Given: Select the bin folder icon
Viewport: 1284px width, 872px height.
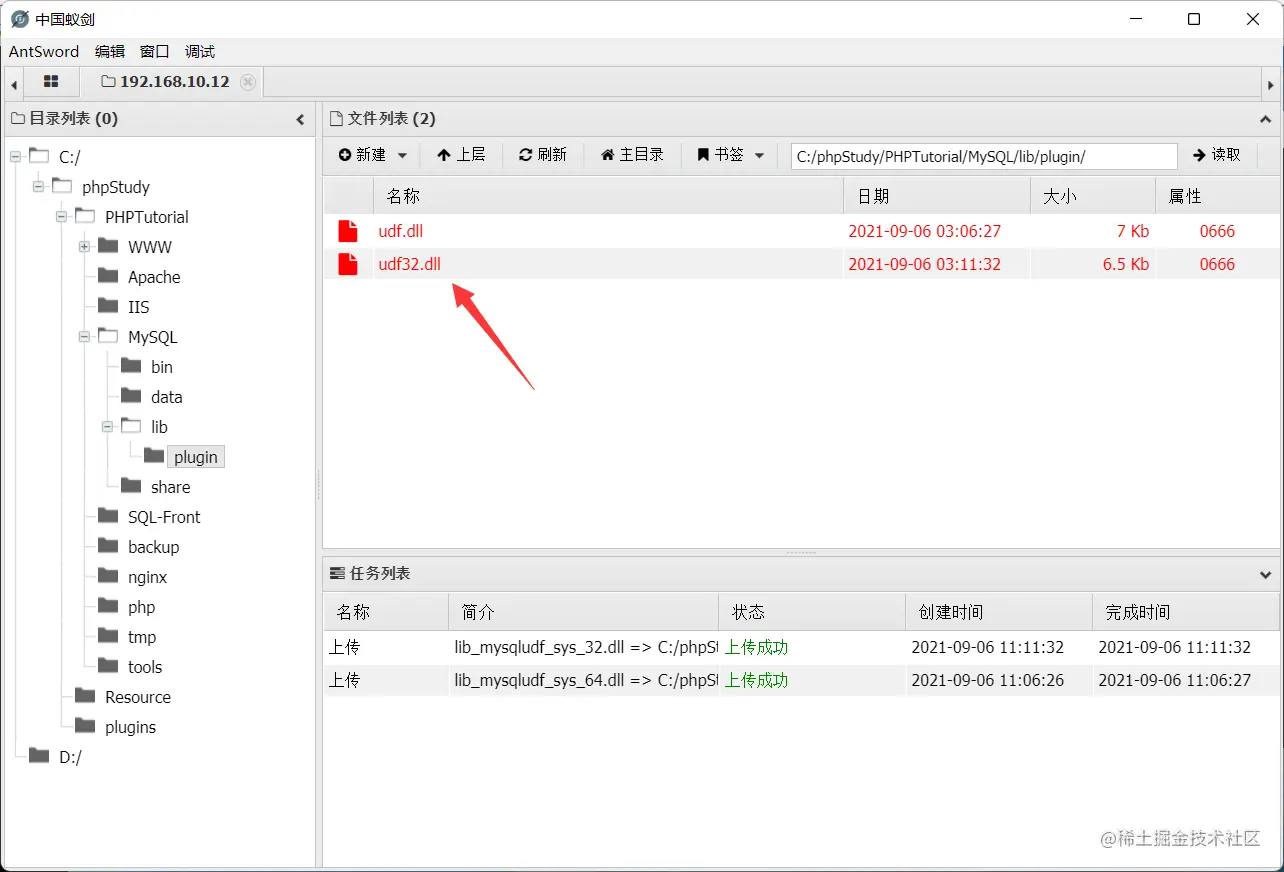Looking at the screenshot, I should point(131,366).
